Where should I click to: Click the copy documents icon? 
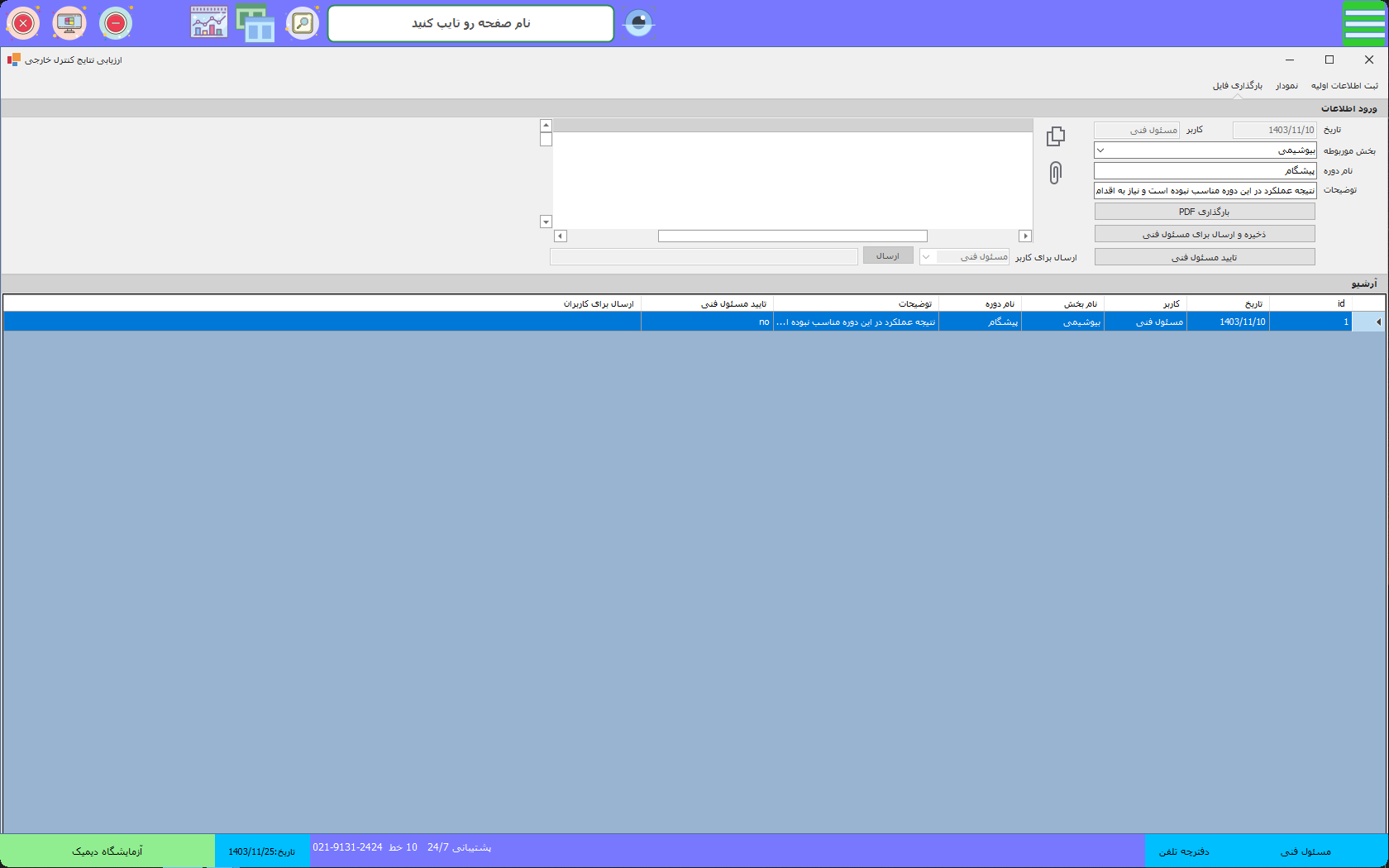(x=1056, y=136)
